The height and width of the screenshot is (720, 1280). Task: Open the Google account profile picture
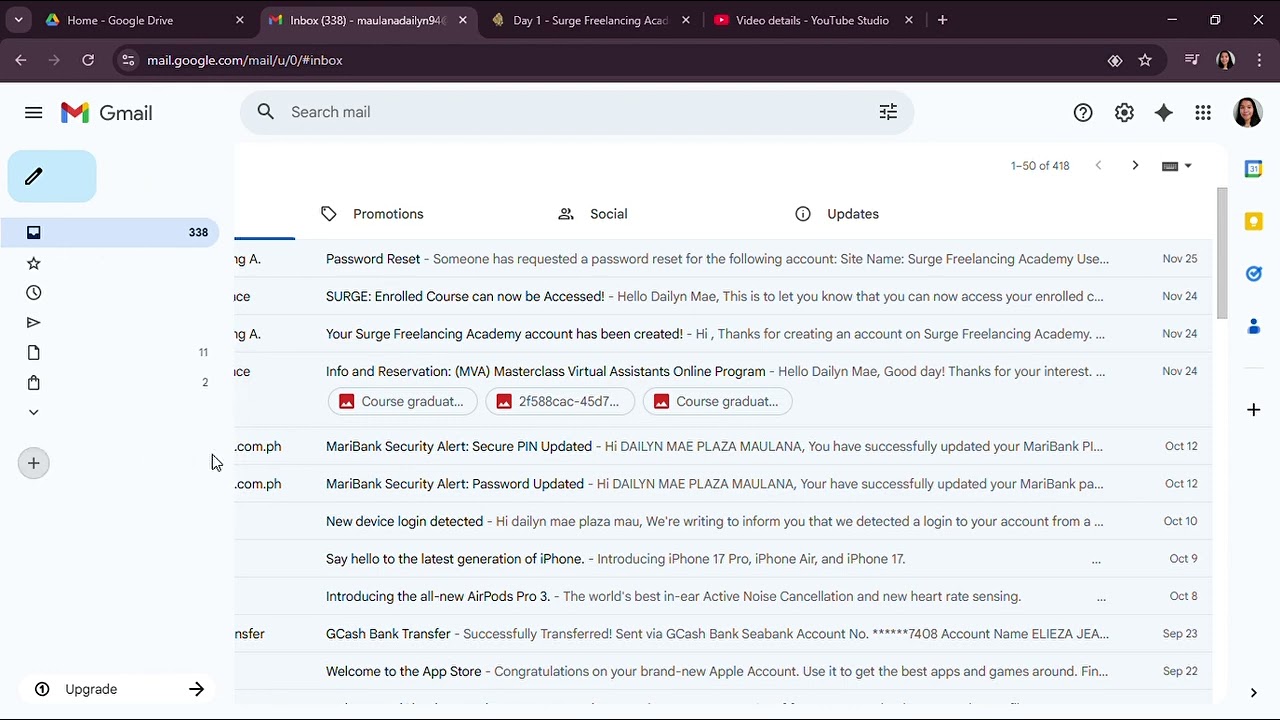(x=1247, y=112)
